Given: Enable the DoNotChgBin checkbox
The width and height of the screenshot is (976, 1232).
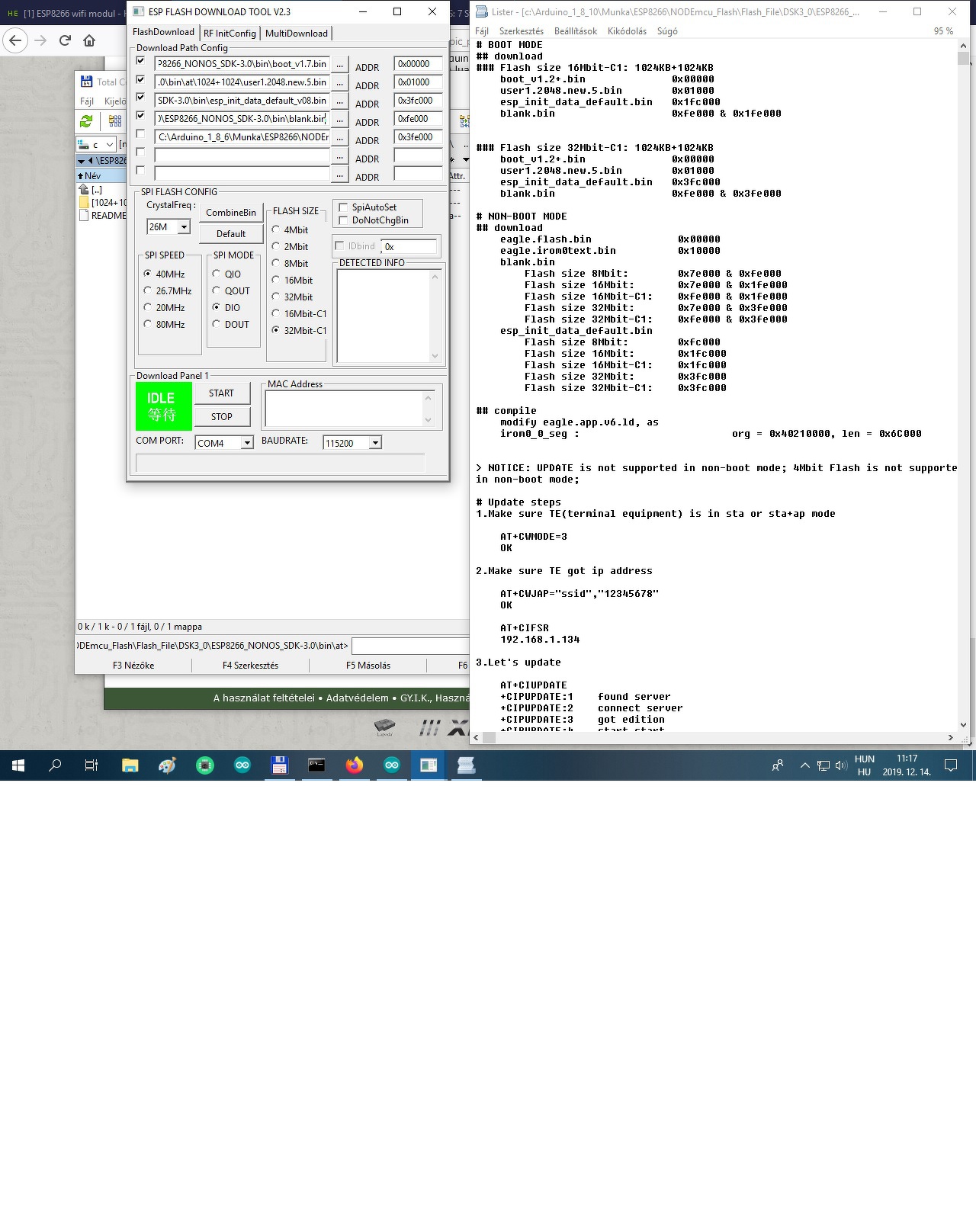Looking at the screenshot, I should [343, 220].
